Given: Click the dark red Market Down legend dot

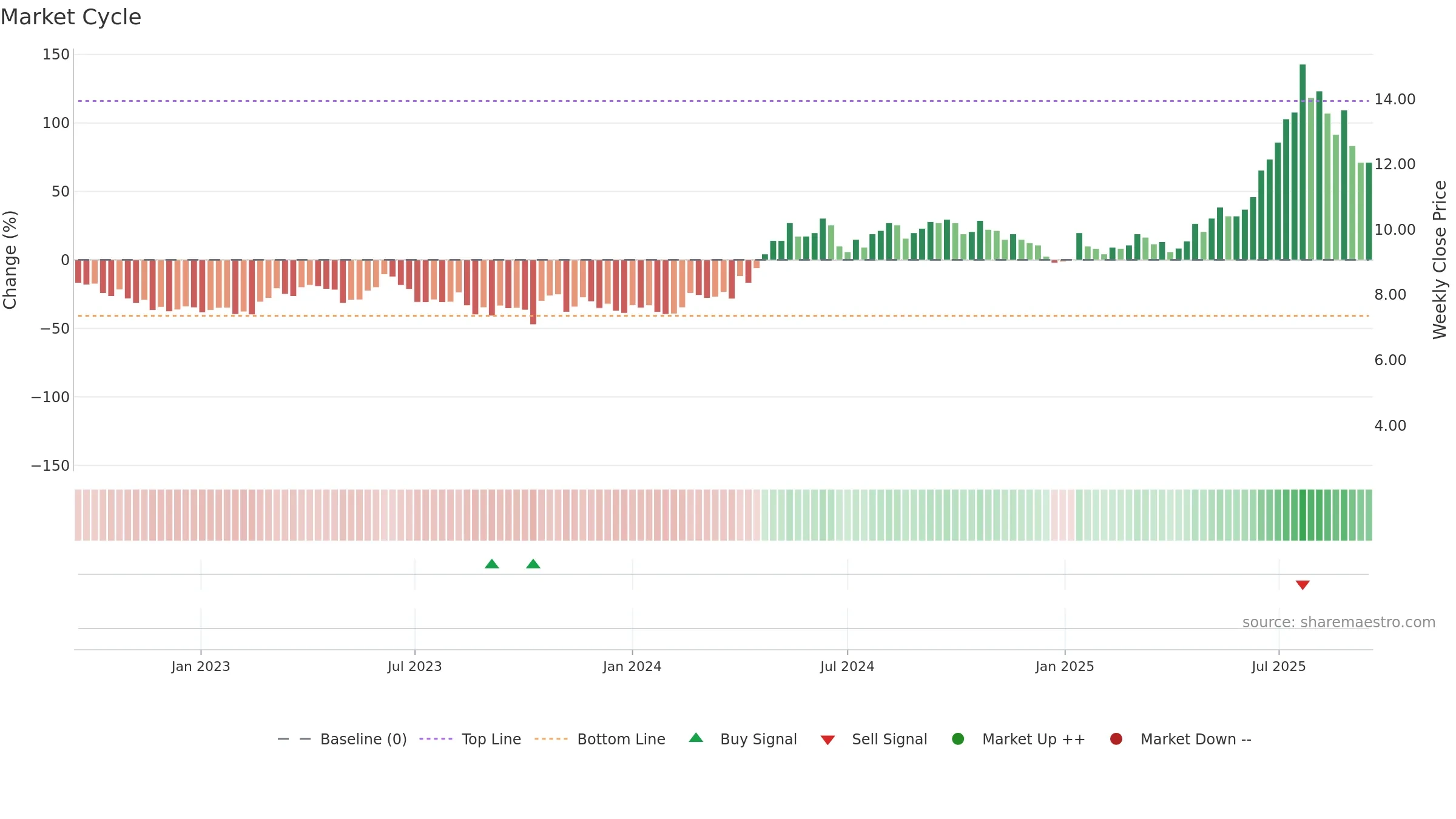Looking at the screenshot, I should pyautogui.click(x=1116, y=739).
